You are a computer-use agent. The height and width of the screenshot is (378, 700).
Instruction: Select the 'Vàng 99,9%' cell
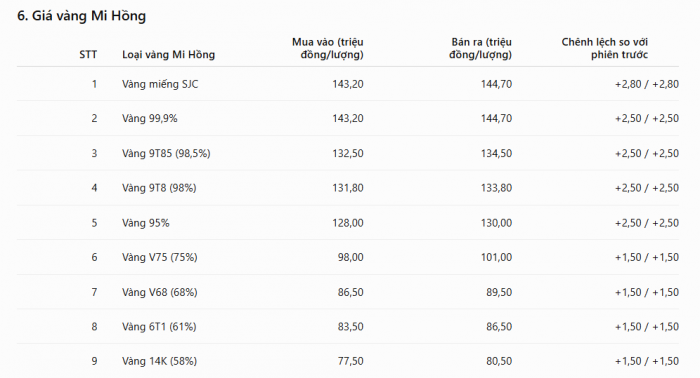click(150, 118)
